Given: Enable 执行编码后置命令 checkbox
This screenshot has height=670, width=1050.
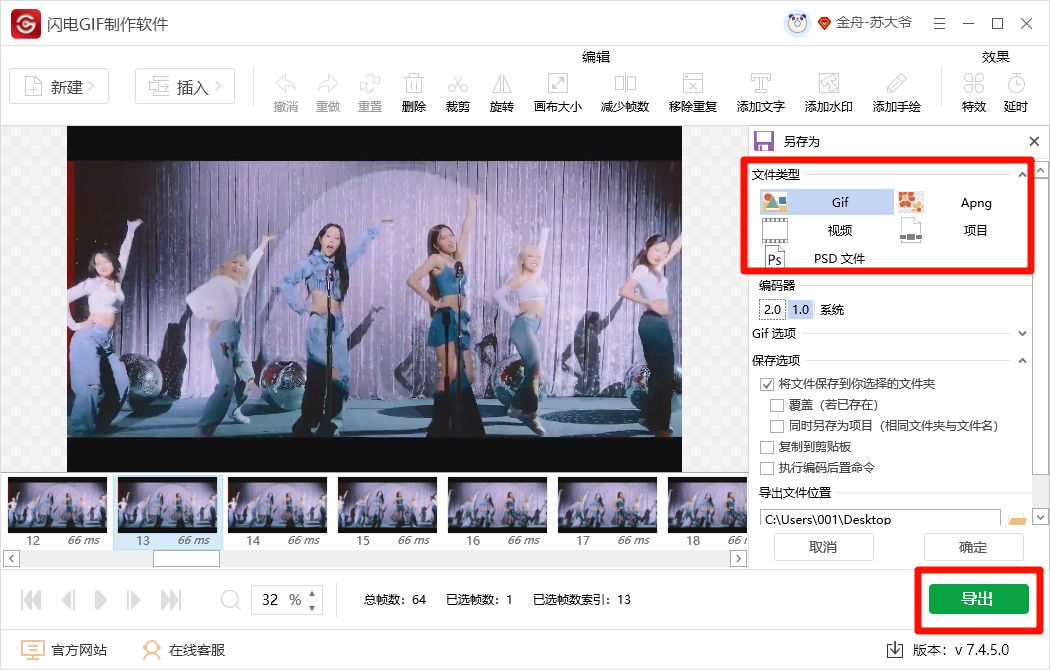Looking at the screenshot, I should coord(767,468).
